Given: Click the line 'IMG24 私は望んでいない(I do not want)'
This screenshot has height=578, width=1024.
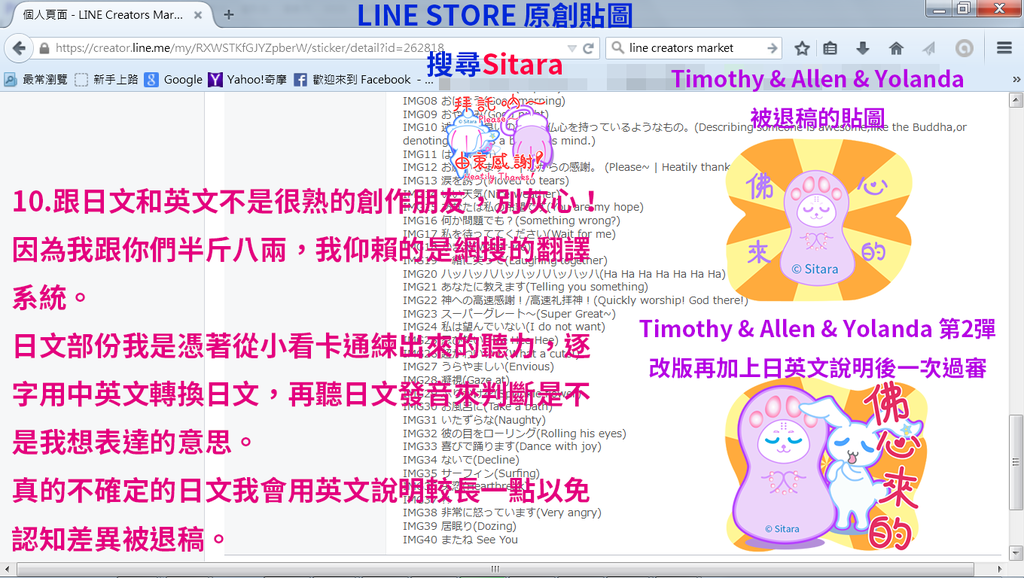Looking at the screenshot, I should (x=504, y=327).
